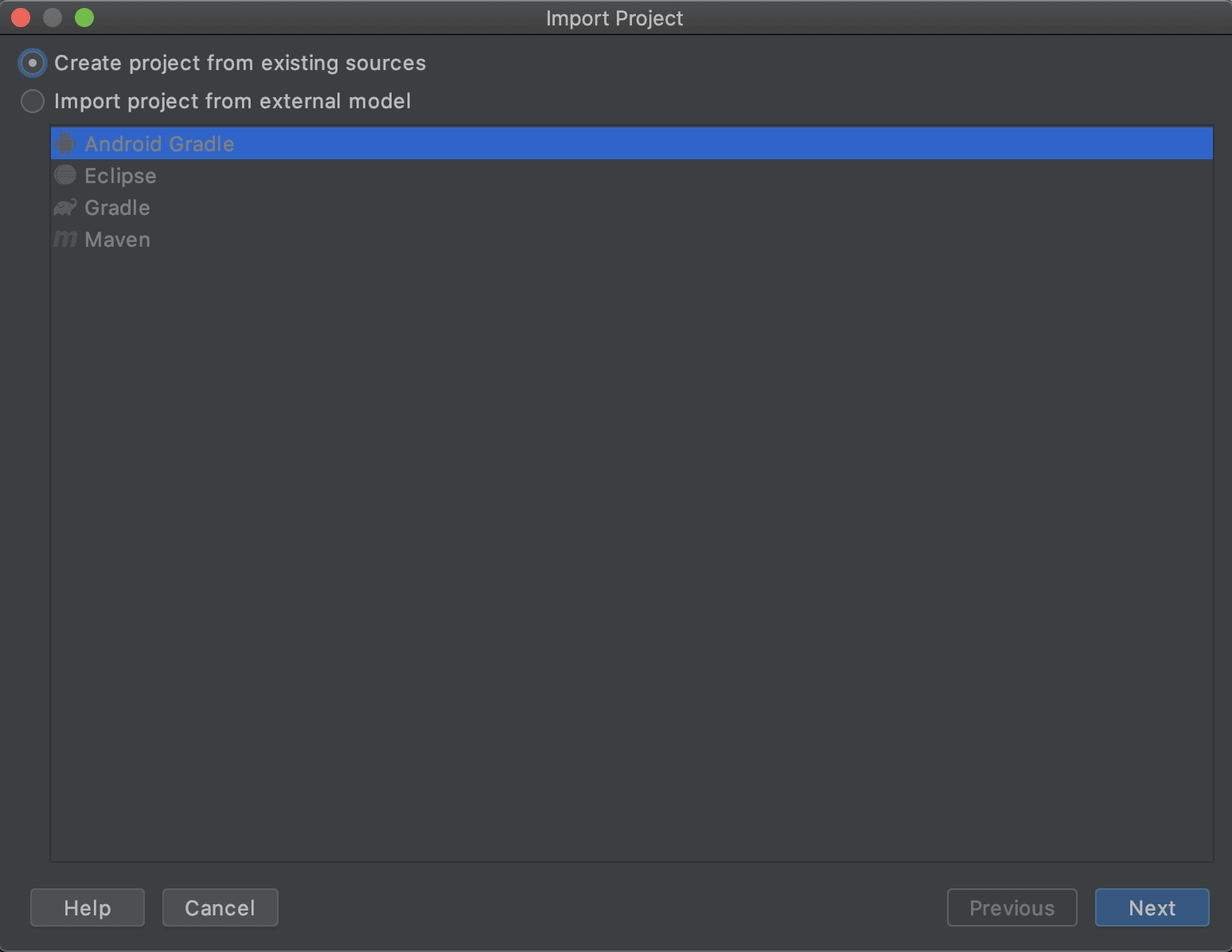This screenshot has height=952, width=1232.
Task: Select Import project from external model radio
Action: click(x=33, y=101)
